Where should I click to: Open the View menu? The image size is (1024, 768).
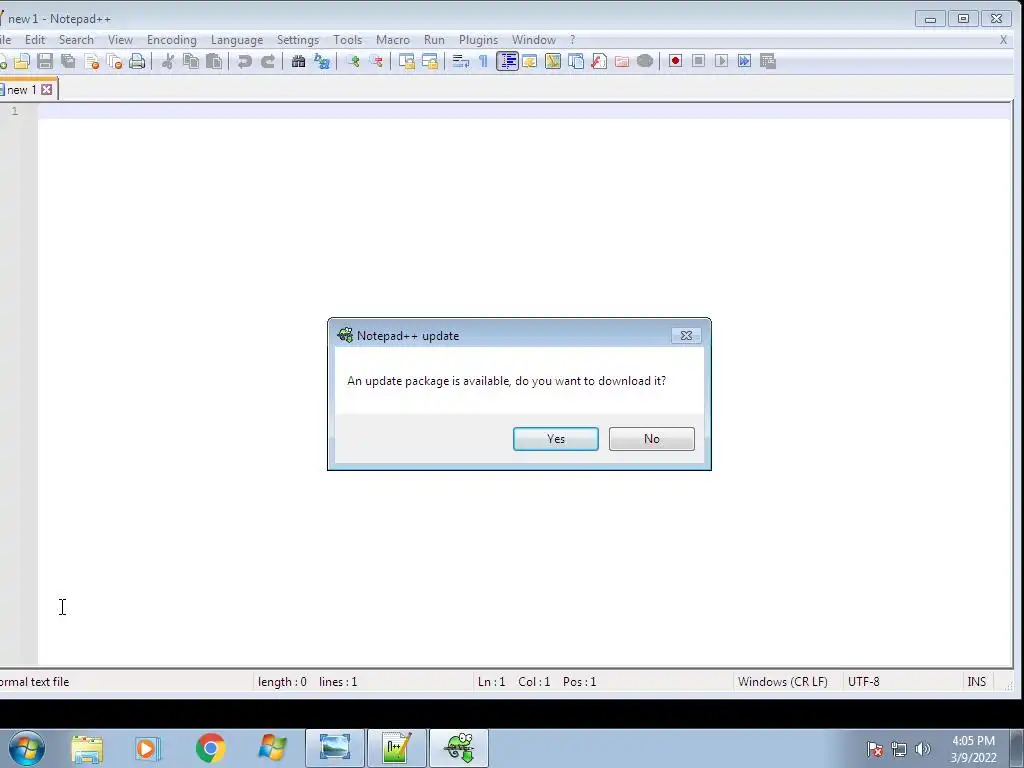[120, 40]
